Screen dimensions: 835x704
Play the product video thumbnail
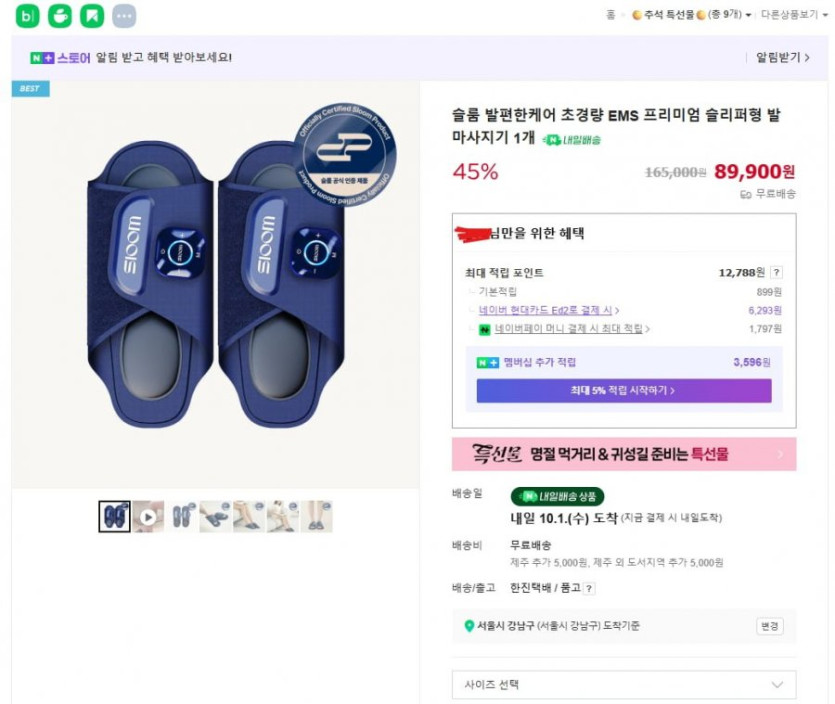pos(148,517)
